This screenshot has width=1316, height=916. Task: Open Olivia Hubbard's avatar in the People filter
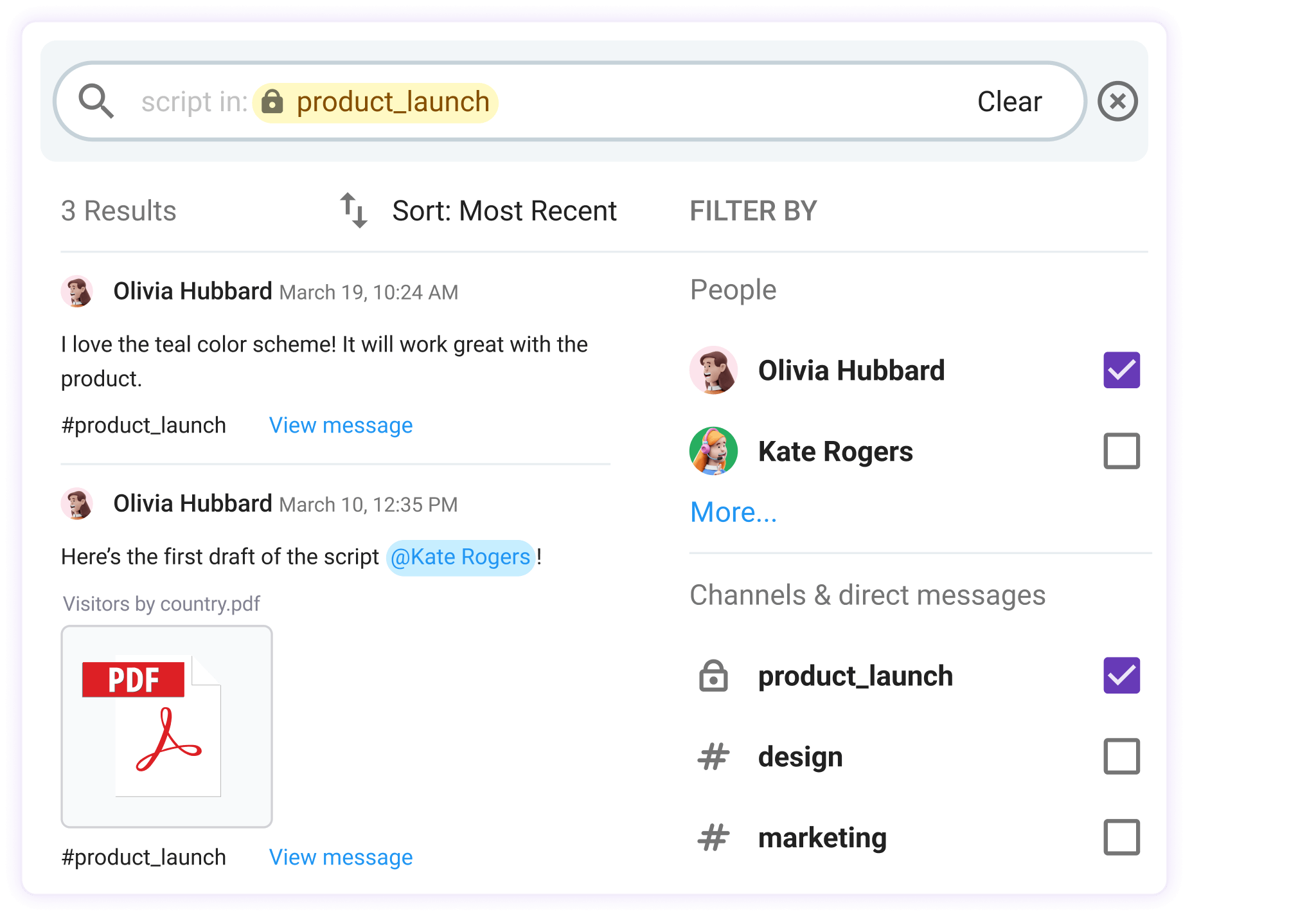(714, 371)
